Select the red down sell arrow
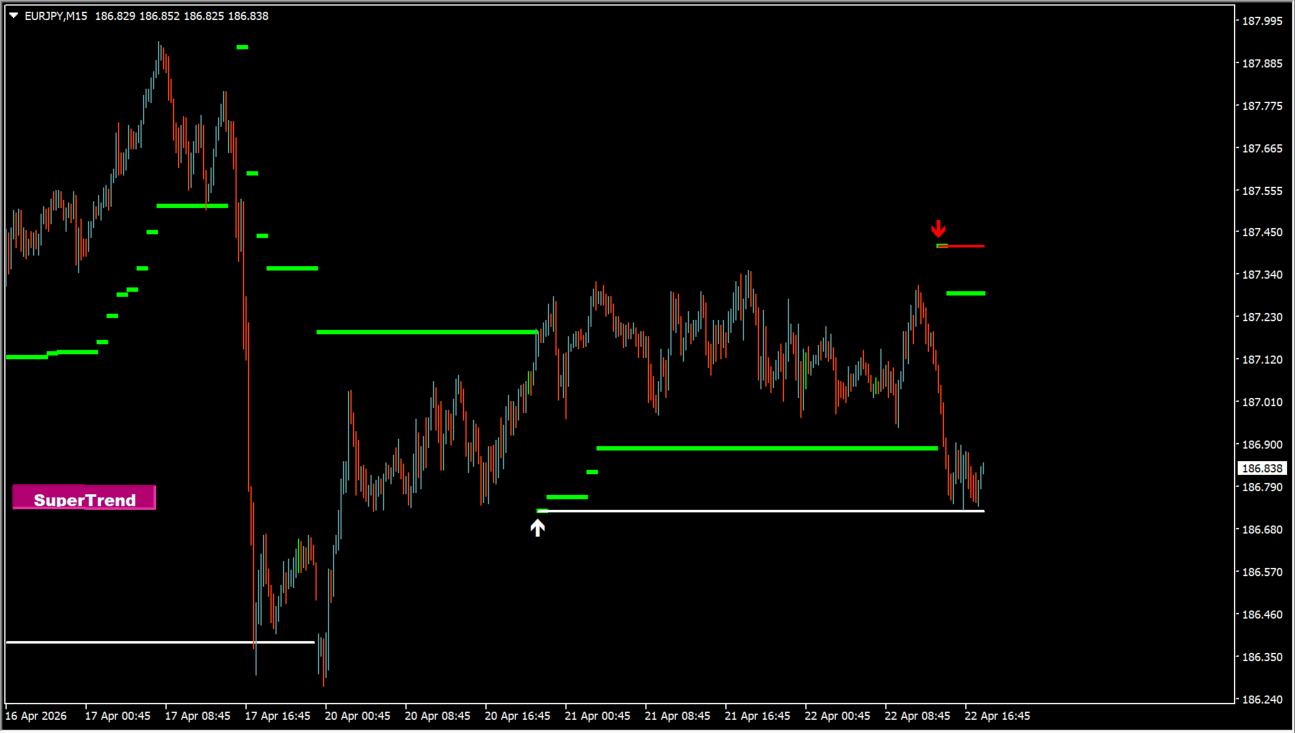The image size is (1295, 733). 938,229
